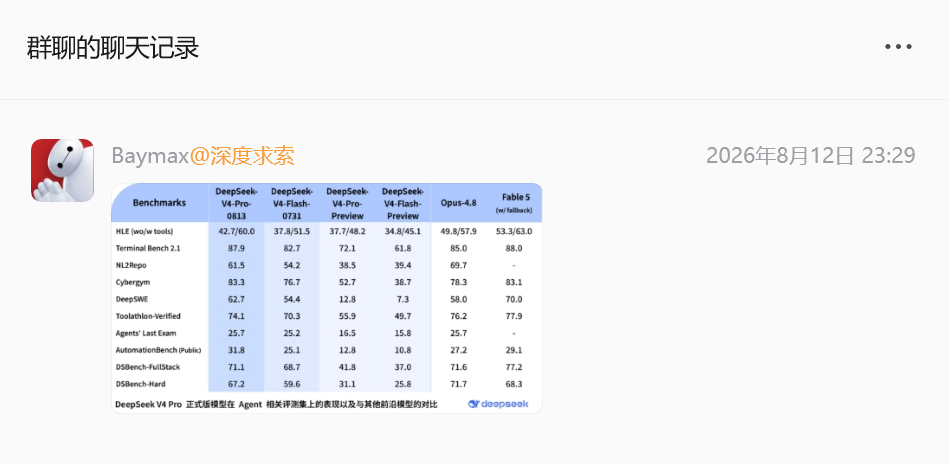Click the DSBench-FullStack row label
The height and width of the screenshot is (464, 949).
148,367
